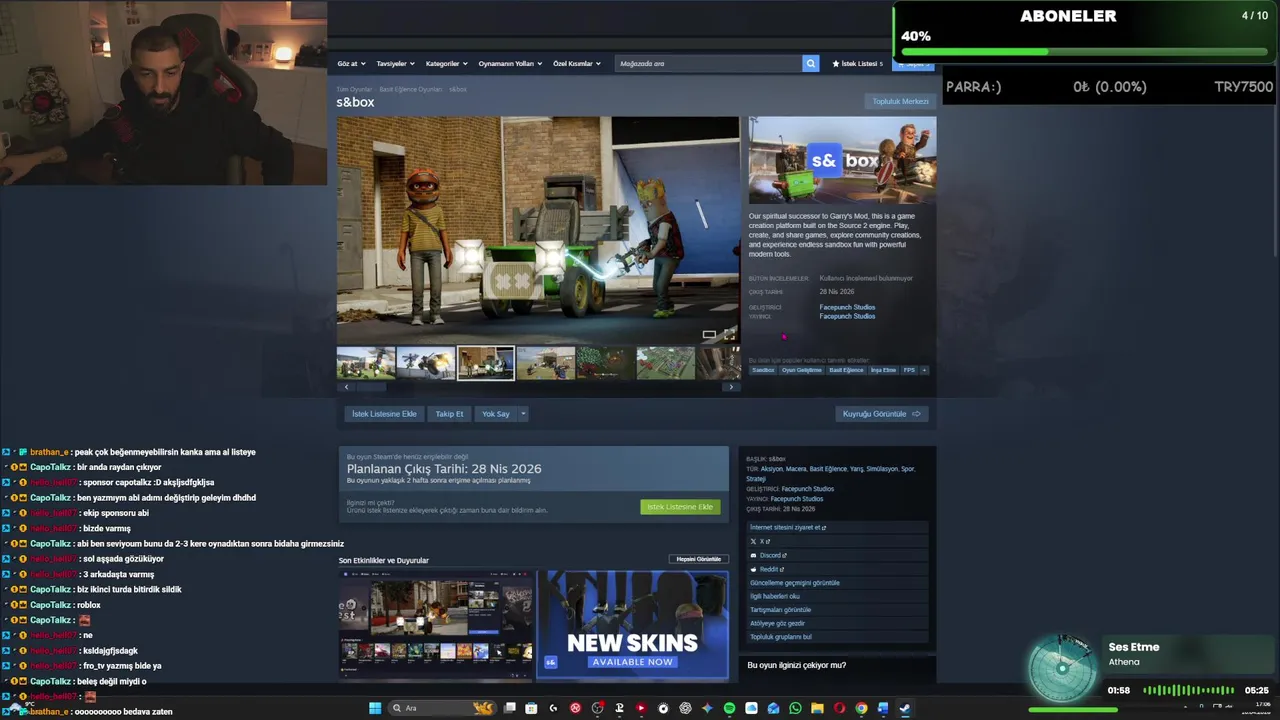Viewport: 1280px width, 720px height.
Task: Click the ABONELER goal progress bar
Action: click(1085, 52)
